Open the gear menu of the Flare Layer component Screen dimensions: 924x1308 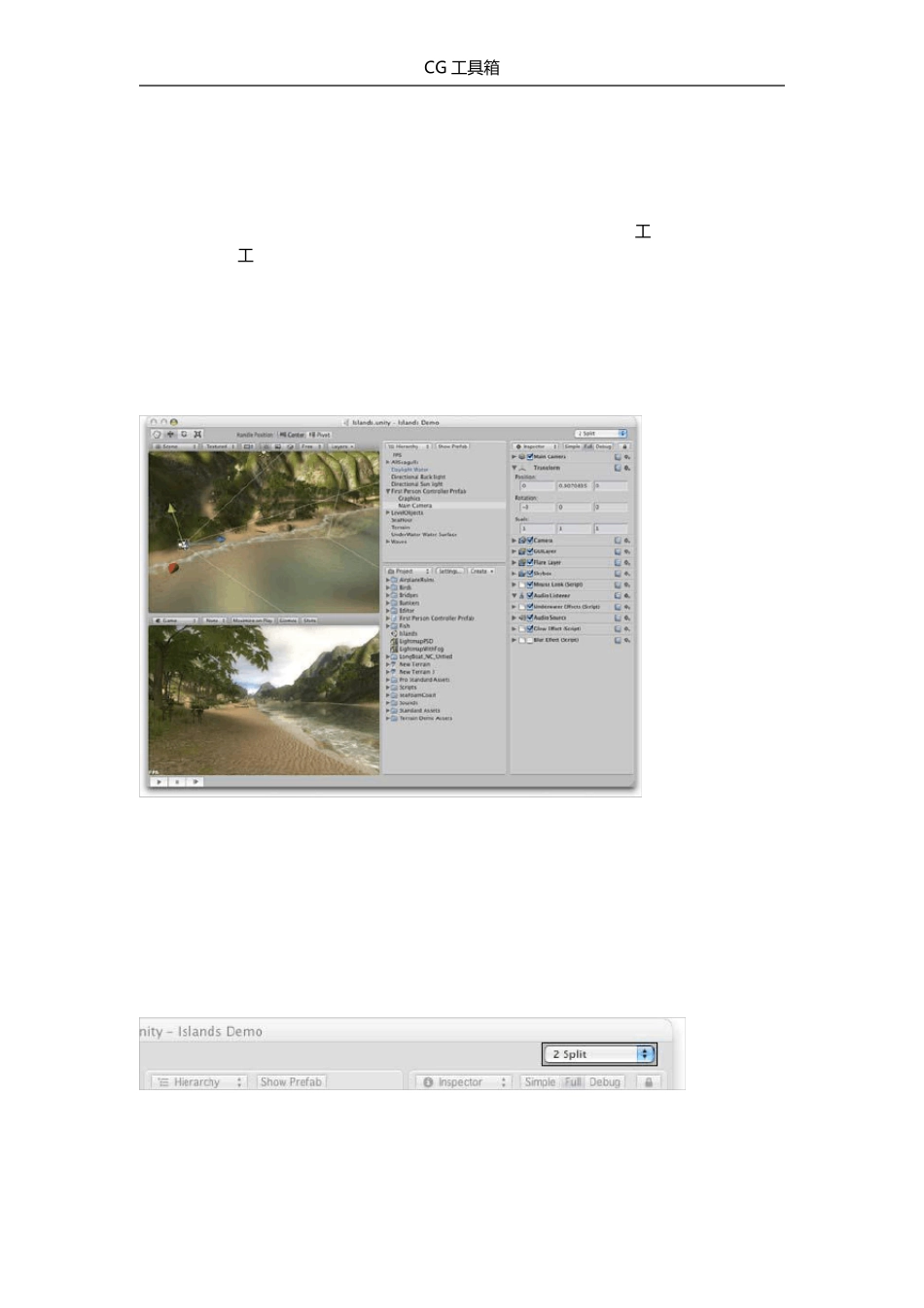pyautogui.click(x=627, y=562)
